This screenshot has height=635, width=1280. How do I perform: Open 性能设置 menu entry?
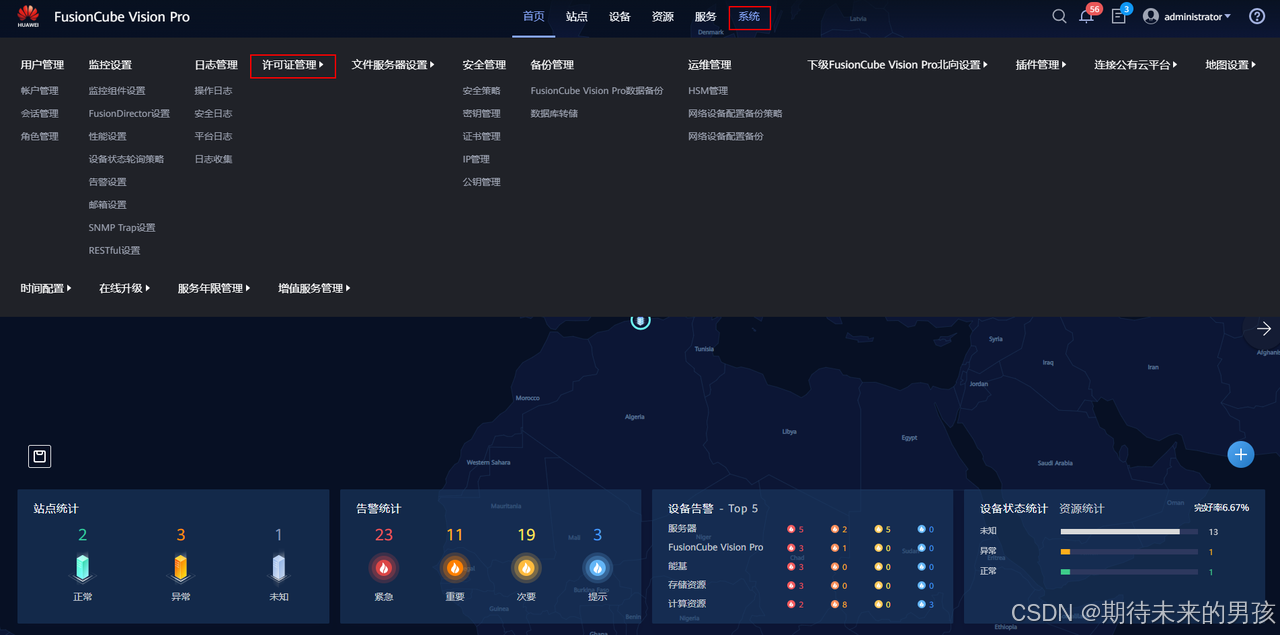[107, 137]
